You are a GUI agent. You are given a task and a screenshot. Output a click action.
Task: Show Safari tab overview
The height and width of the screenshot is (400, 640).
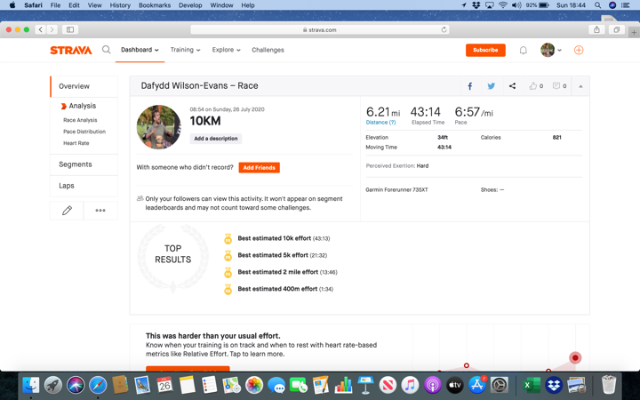[x=616, y=29]
